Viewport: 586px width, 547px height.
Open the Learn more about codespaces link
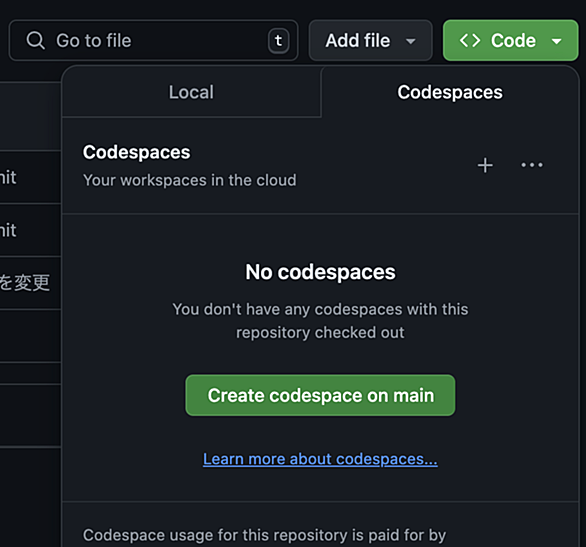point(320,459)
